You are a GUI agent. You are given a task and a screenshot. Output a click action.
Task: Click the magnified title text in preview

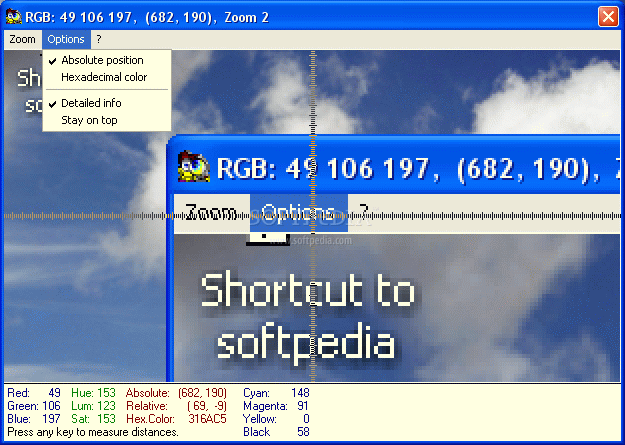coord(418,168)
